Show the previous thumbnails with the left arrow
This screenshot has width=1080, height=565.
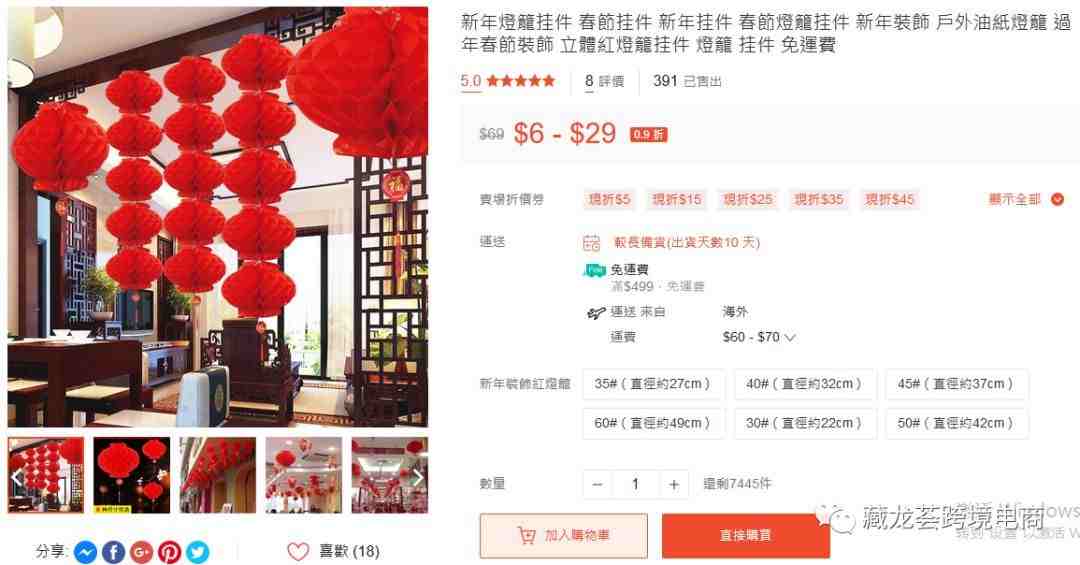(x=19, y=476)
